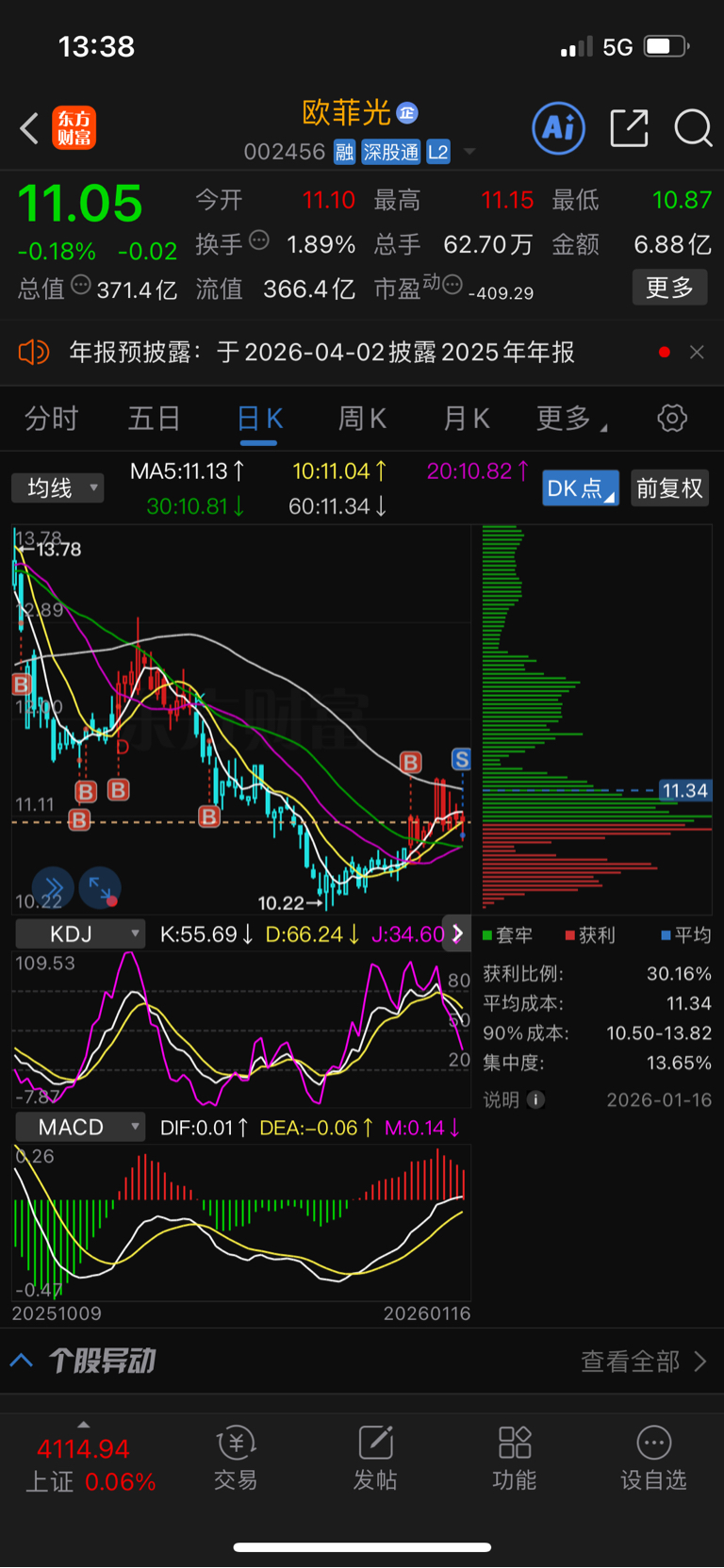This screenshot has height=1568, width=724.
Task: Tap the announcement speaker icon
Action: pyautogui.click(x=33, y=353)
